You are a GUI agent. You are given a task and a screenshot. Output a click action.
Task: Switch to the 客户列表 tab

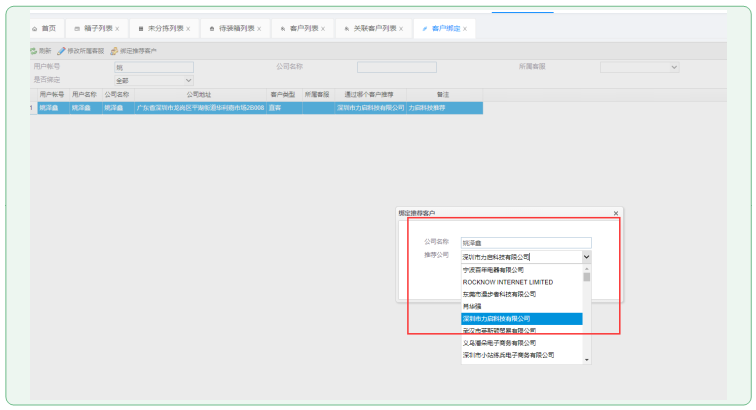(303, 29)
